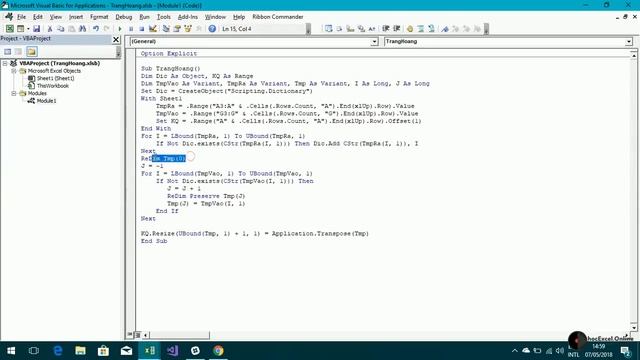
Task: Open the Insert menu
Action: click(76, 17)
